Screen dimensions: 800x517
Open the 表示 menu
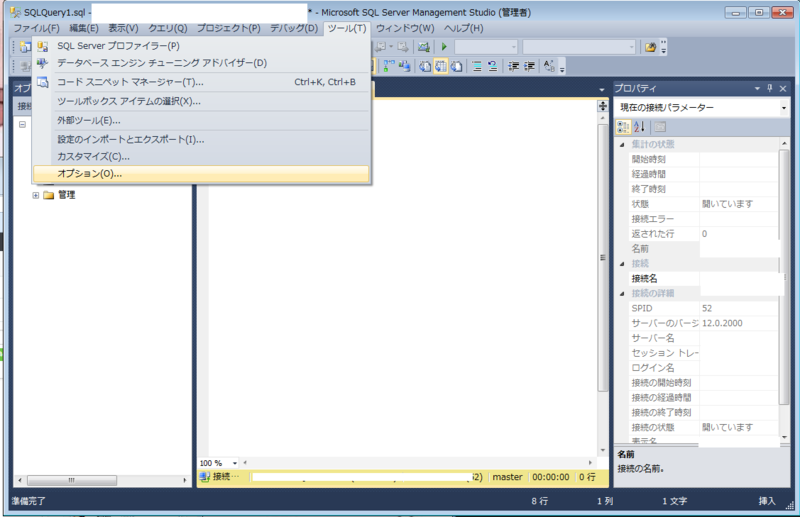(x=123, y=28)
